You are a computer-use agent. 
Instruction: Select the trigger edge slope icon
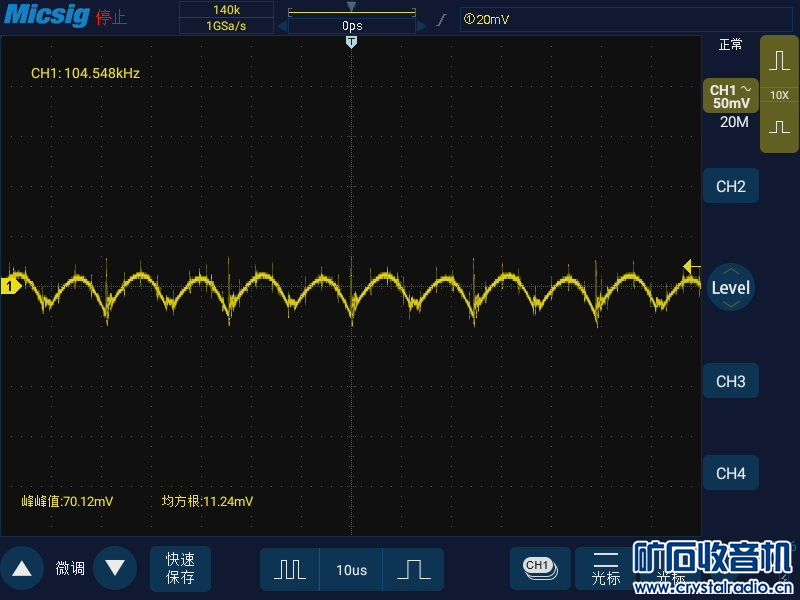(441, 20)
